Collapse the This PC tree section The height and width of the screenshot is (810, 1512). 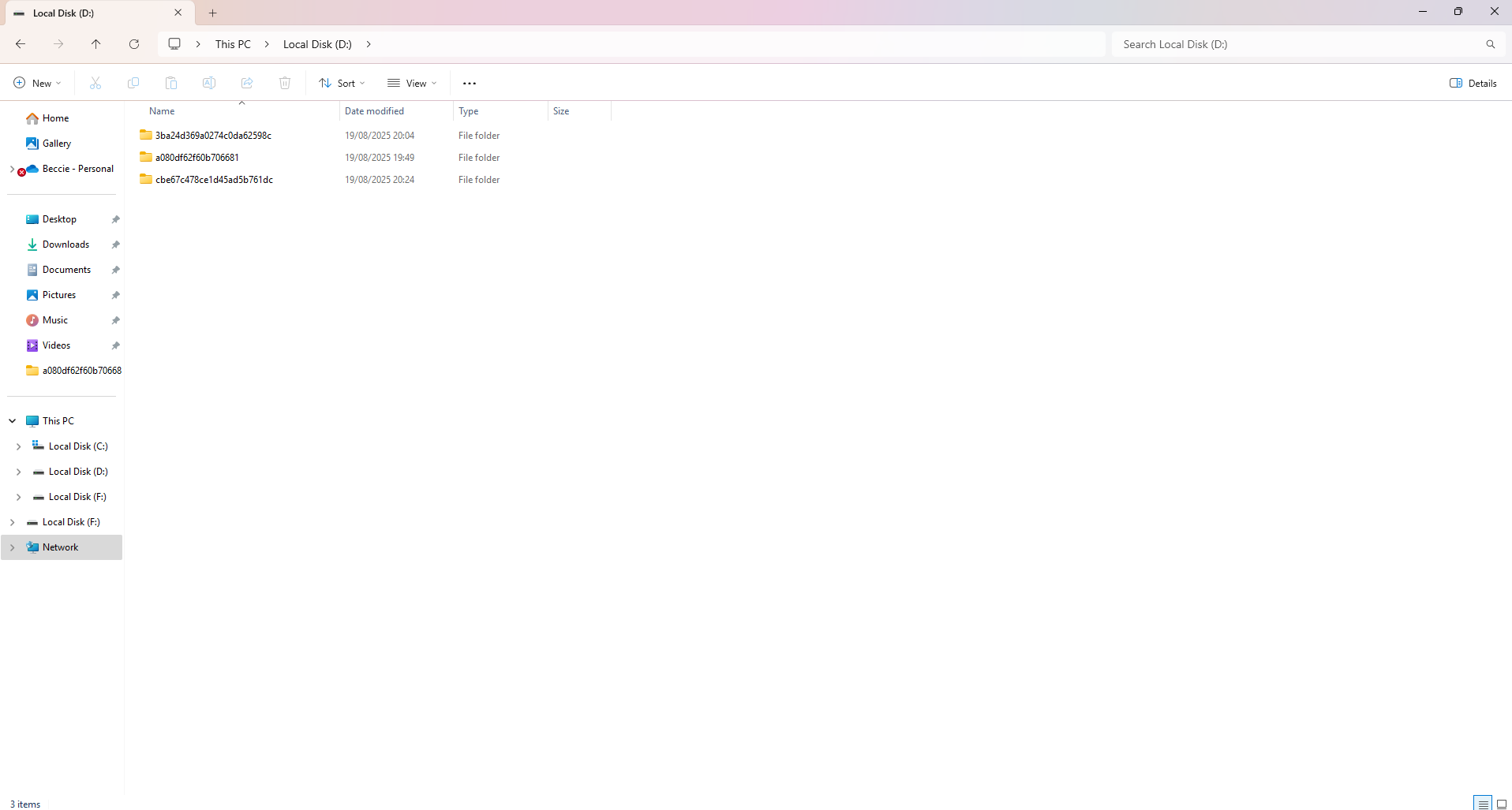12,420
